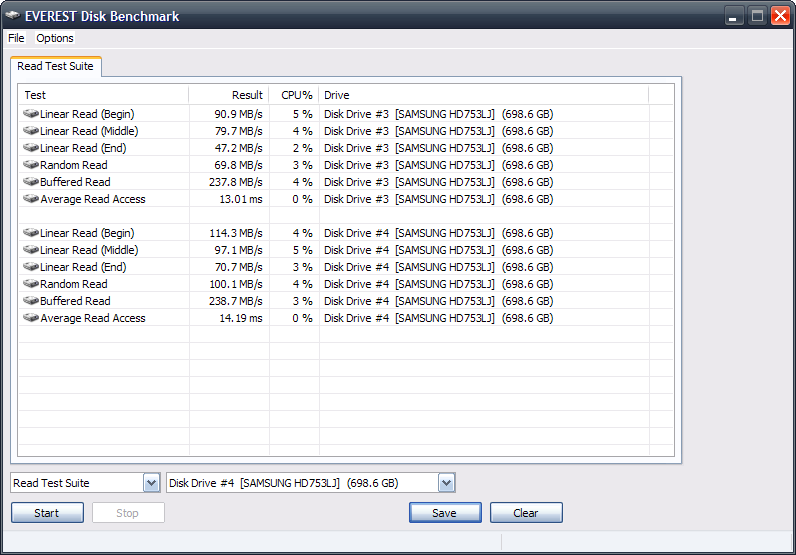Screen dimensions: 796x555
Task: Click disk icon of Drive #4 Linear Read (Begin)
Action: 31,233
